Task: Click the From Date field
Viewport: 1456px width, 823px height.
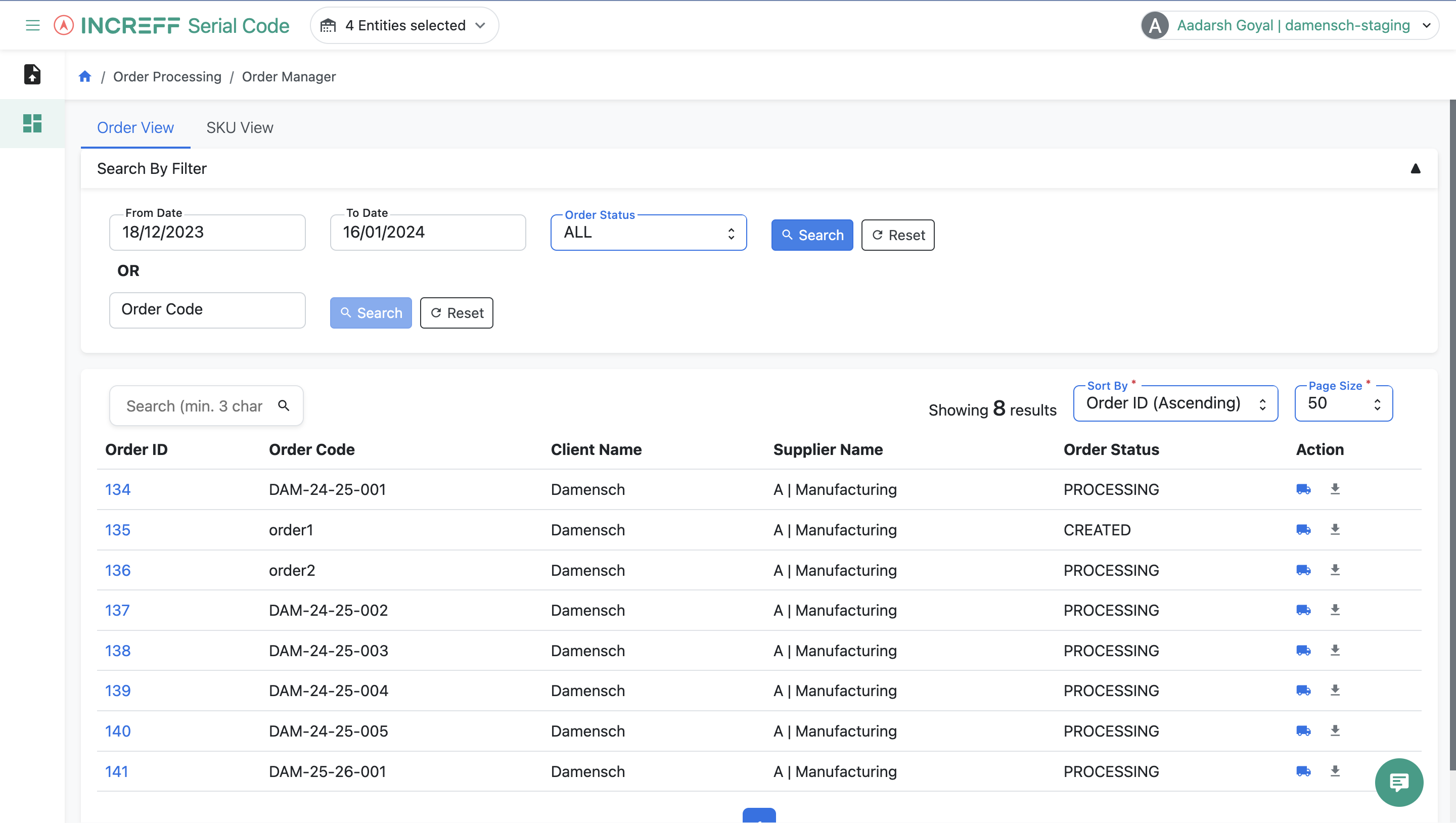Action: click(207, 233)
